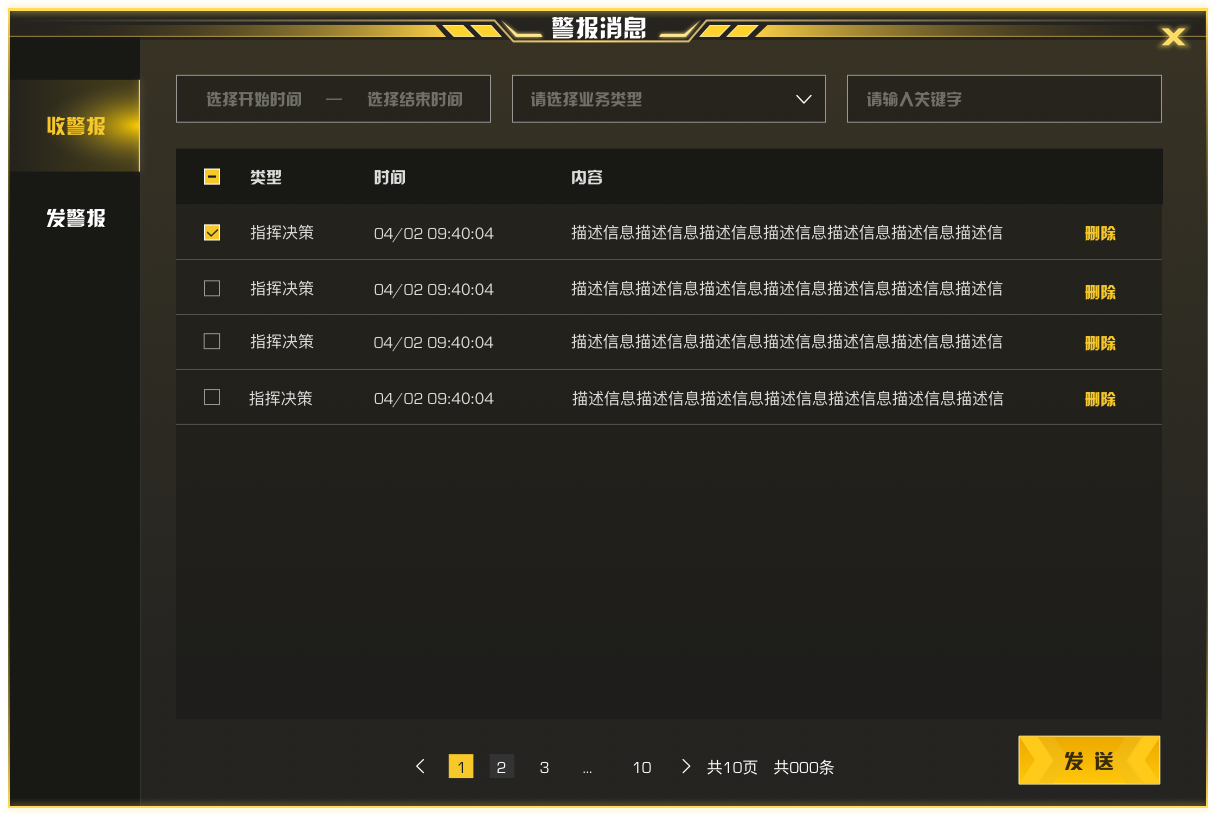Go to next page with right arrow
The width and height of the screenshot is (1216, 816).
(685, 766)
